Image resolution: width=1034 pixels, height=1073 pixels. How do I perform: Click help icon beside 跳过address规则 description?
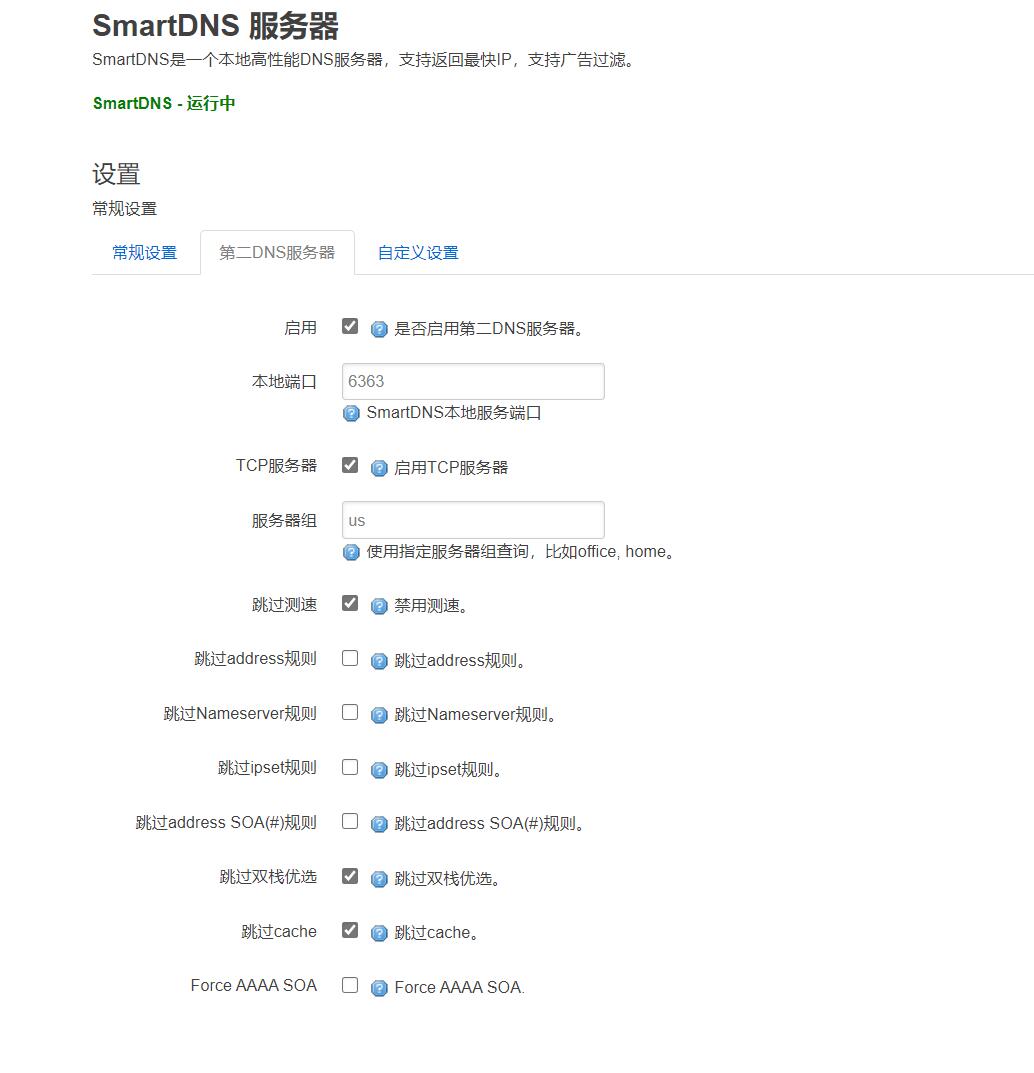379,662
